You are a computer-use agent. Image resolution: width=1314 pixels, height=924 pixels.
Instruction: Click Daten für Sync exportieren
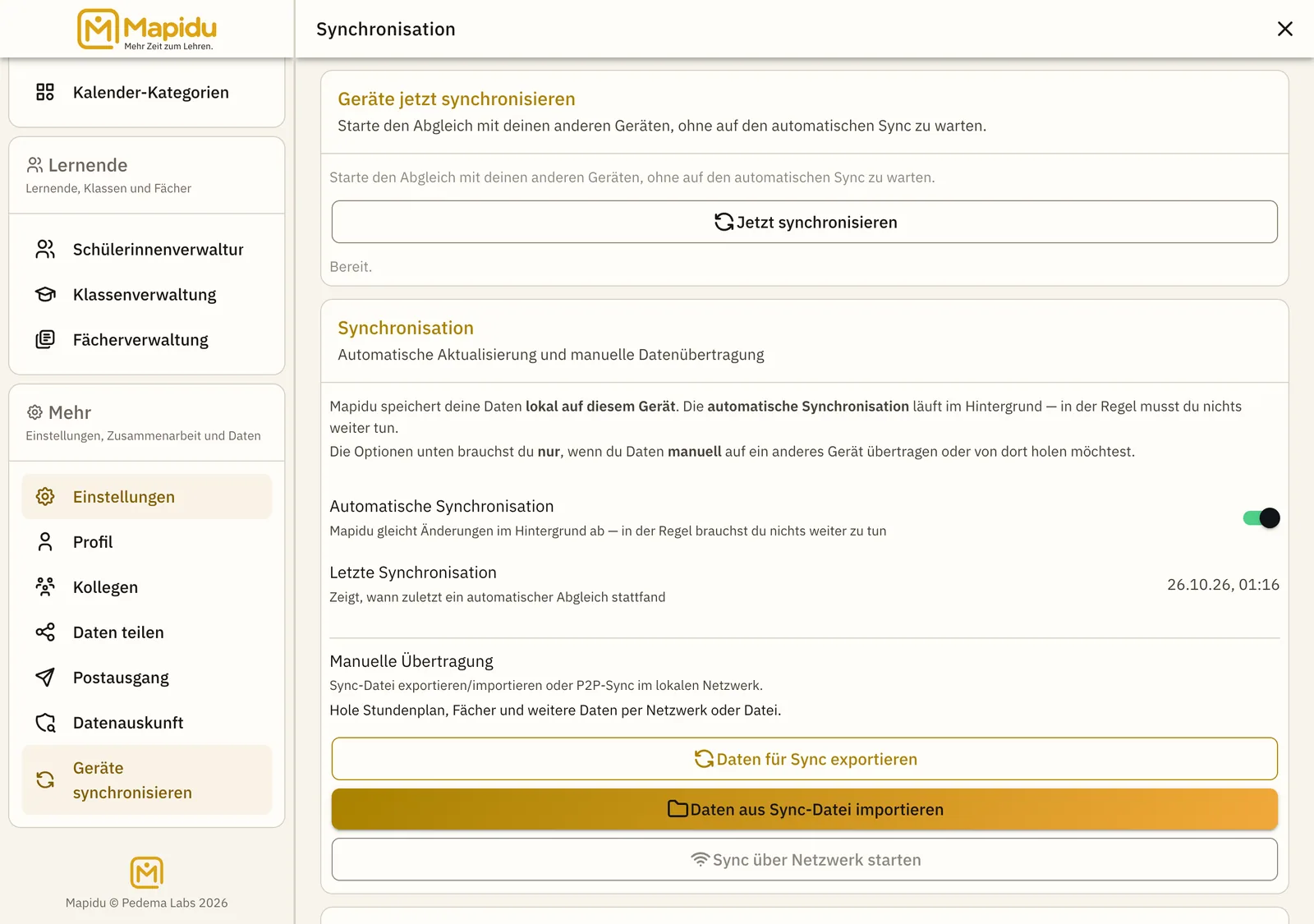point(805,759)
